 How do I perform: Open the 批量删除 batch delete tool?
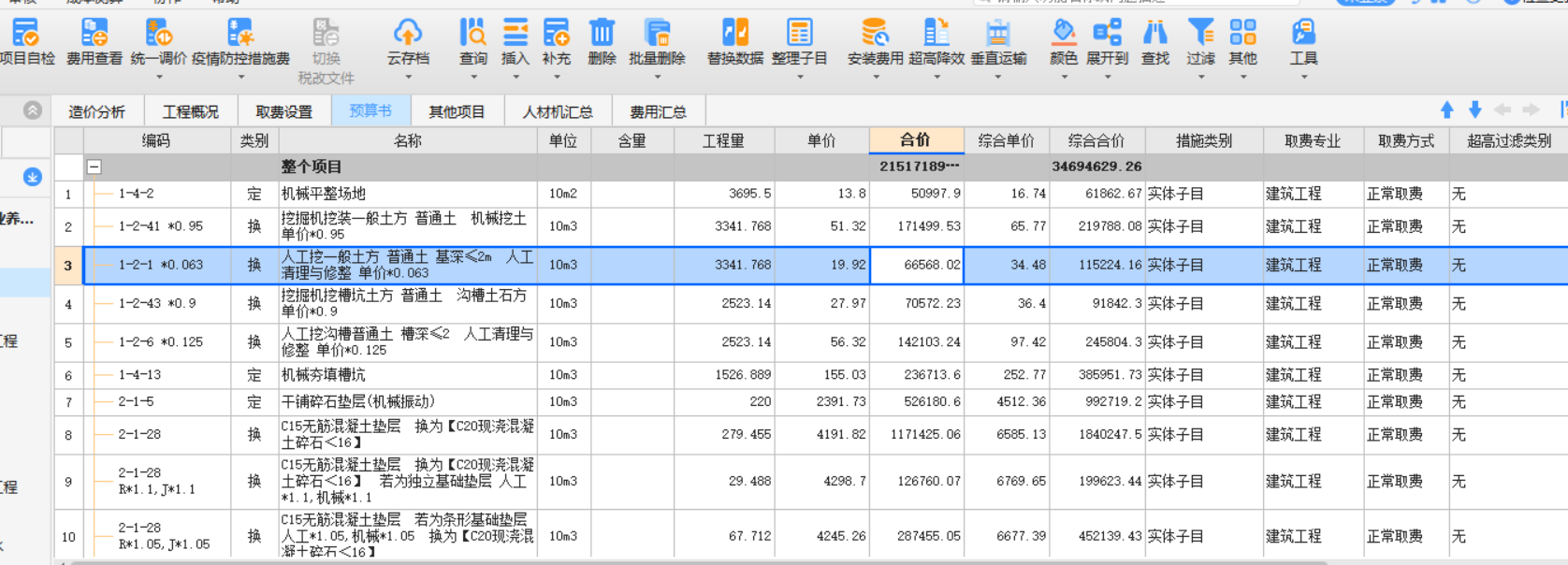coord(657,42)
